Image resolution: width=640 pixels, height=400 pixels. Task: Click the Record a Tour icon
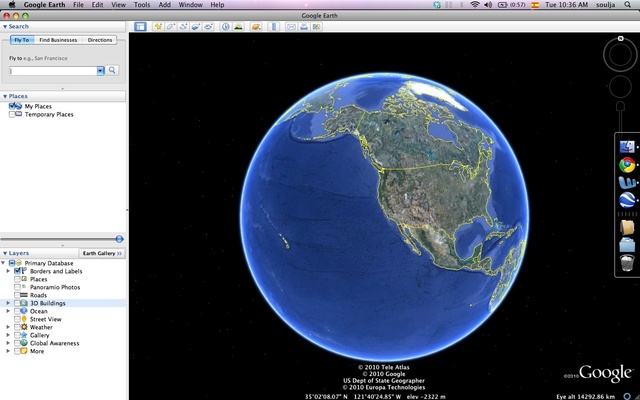209,27
